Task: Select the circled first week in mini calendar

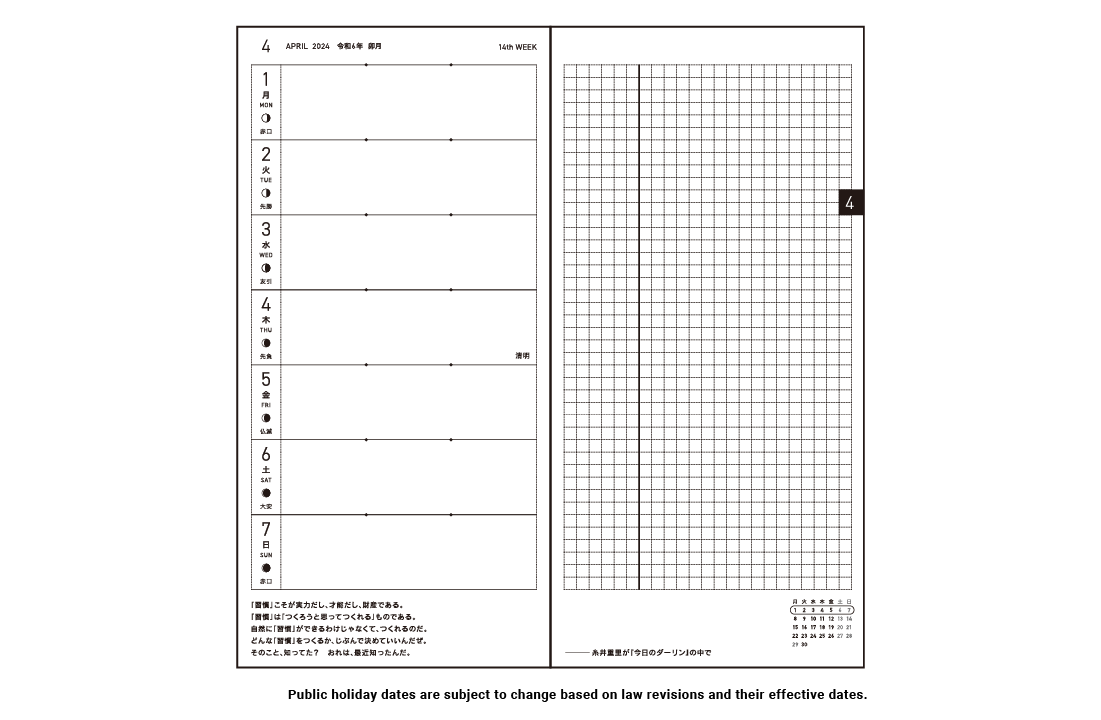Action: click(x=822, y=609)
